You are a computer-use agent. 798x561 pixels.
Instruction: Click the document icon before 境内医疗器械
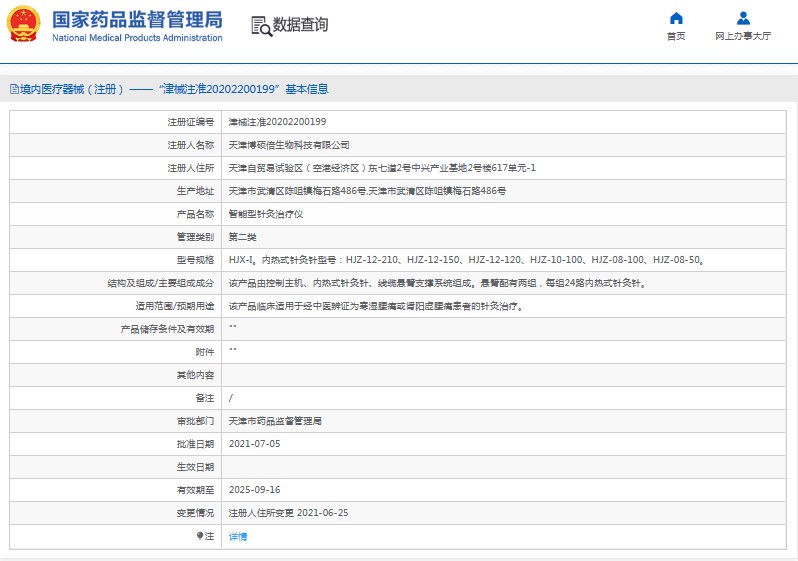click(14, 89)
